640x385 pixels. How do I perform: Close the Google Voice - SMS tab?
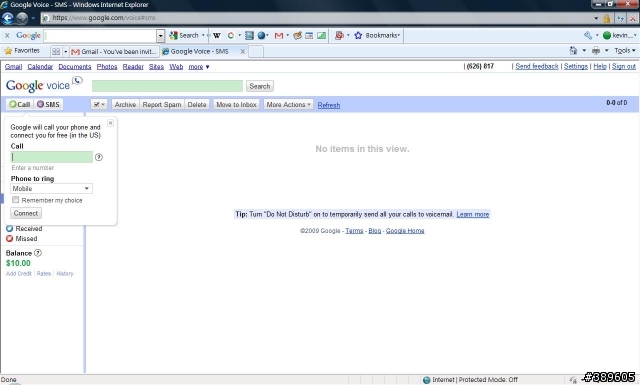242,51
